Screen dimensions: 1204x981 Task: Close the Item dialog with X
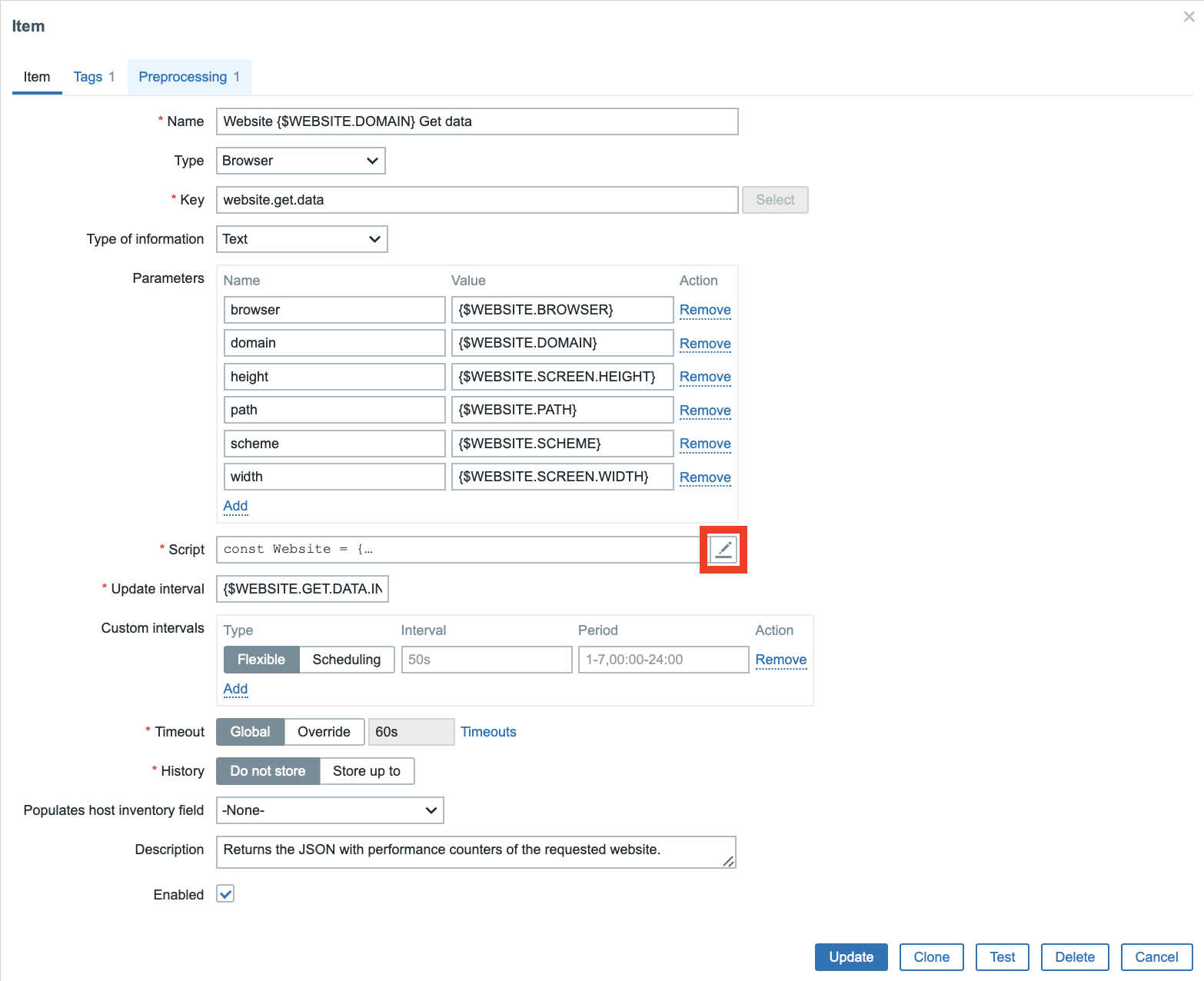tap(1189, 17)
